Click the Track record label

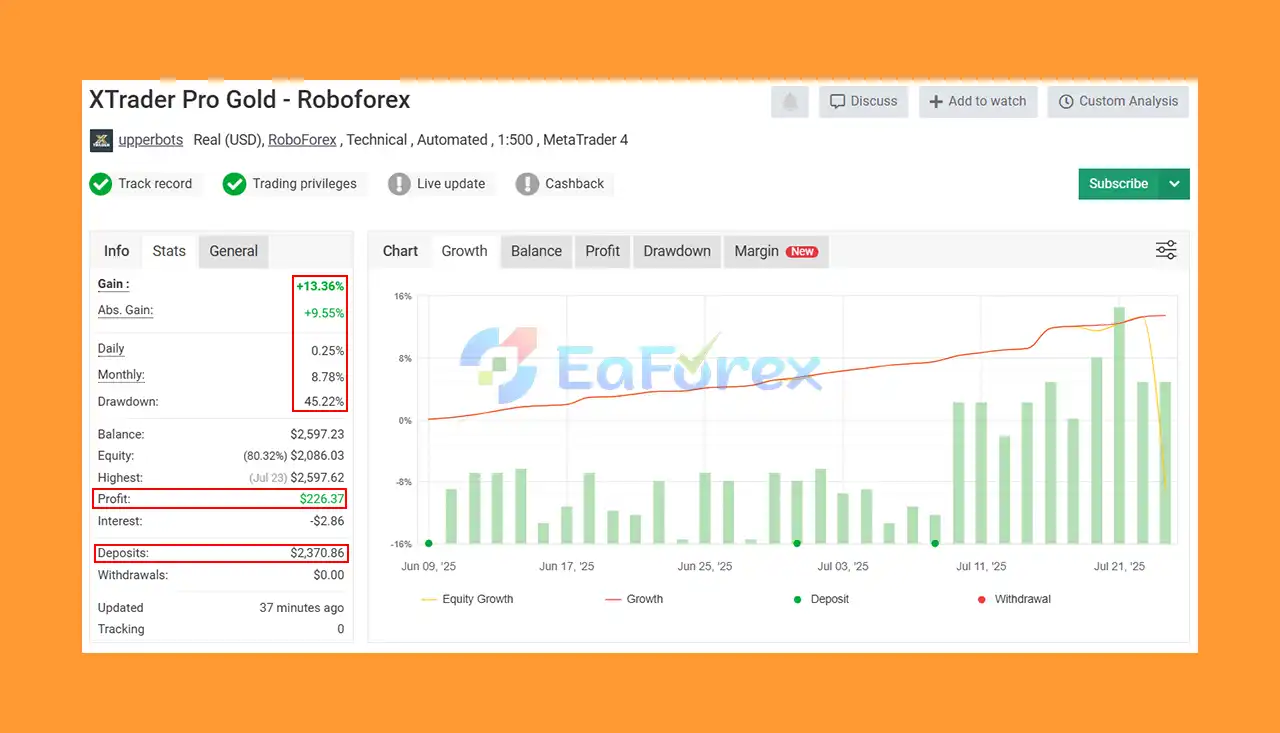pos(155,184)
